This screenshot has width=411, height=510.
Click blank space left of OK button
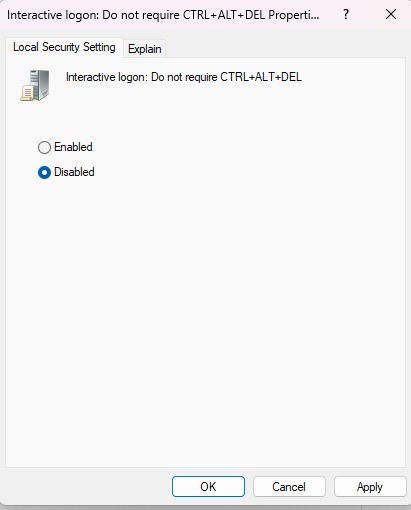88,487
